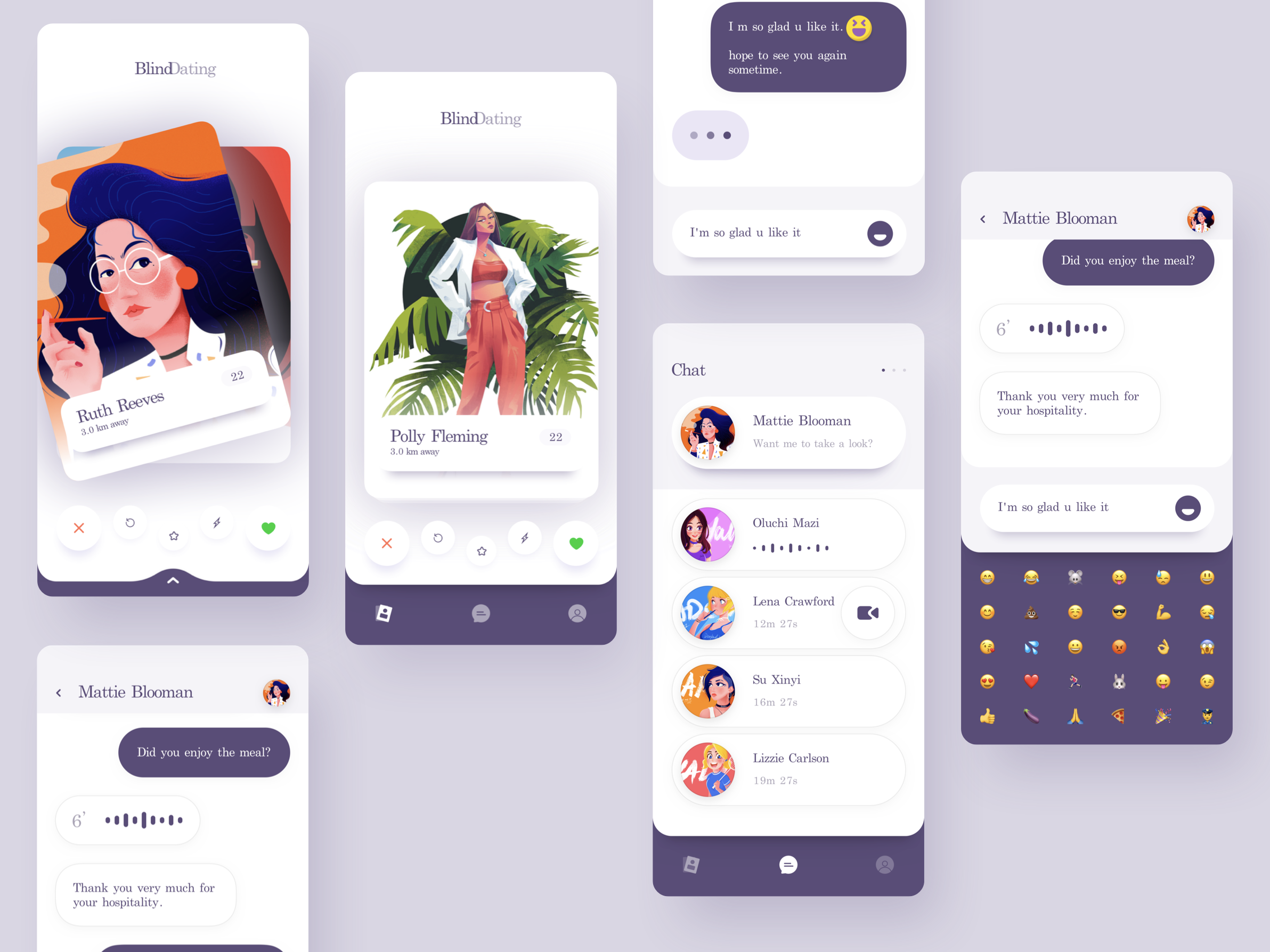Click the heart like button on Polly Fleming
Screen dimensions: 1270x952
[x=577, y=543]
